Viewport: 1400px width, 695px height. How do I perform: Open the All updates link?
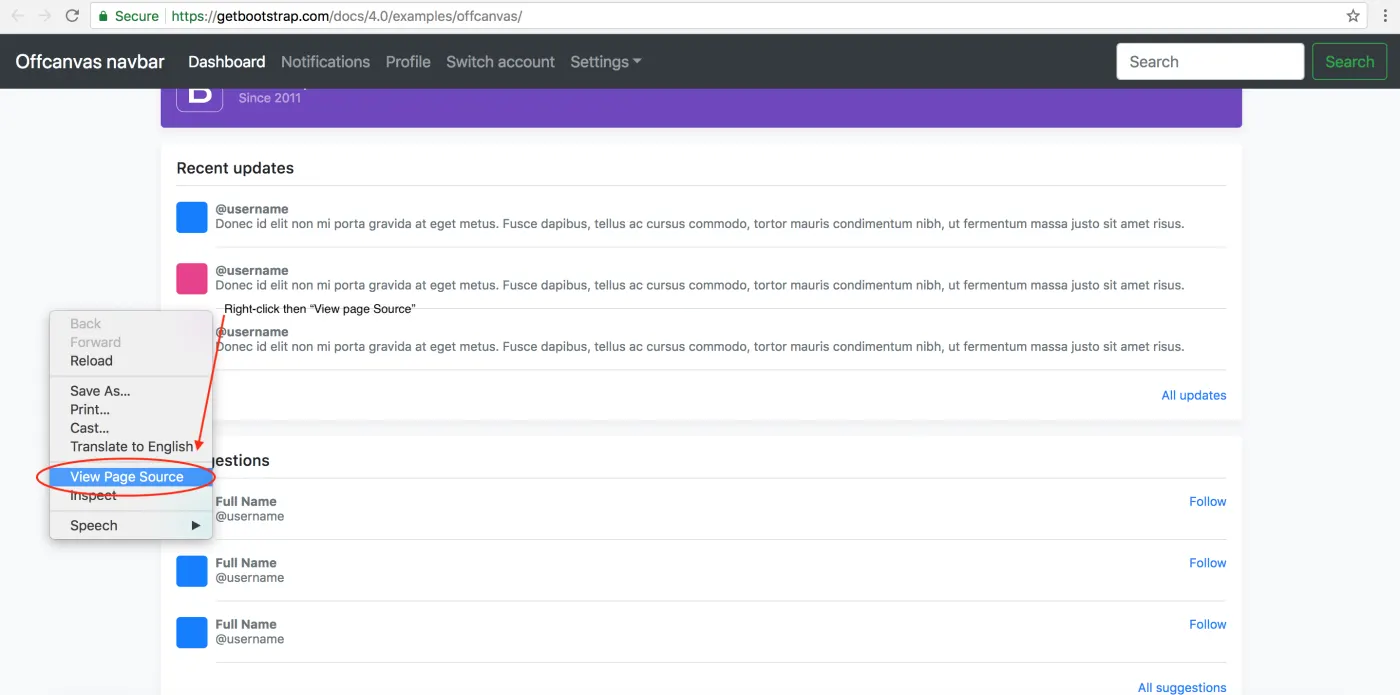1193,395
